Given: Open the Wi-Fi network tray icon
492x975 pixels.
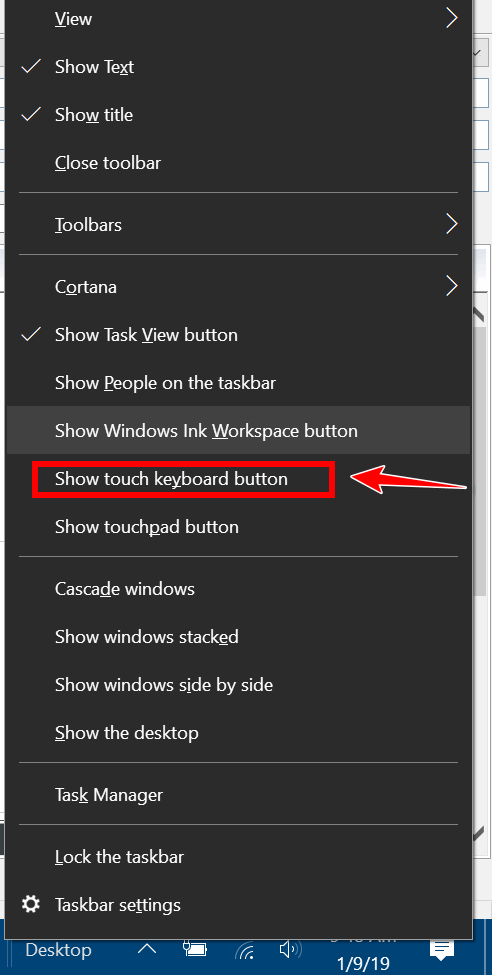Looking at the screenshot, I should point(244,951).
